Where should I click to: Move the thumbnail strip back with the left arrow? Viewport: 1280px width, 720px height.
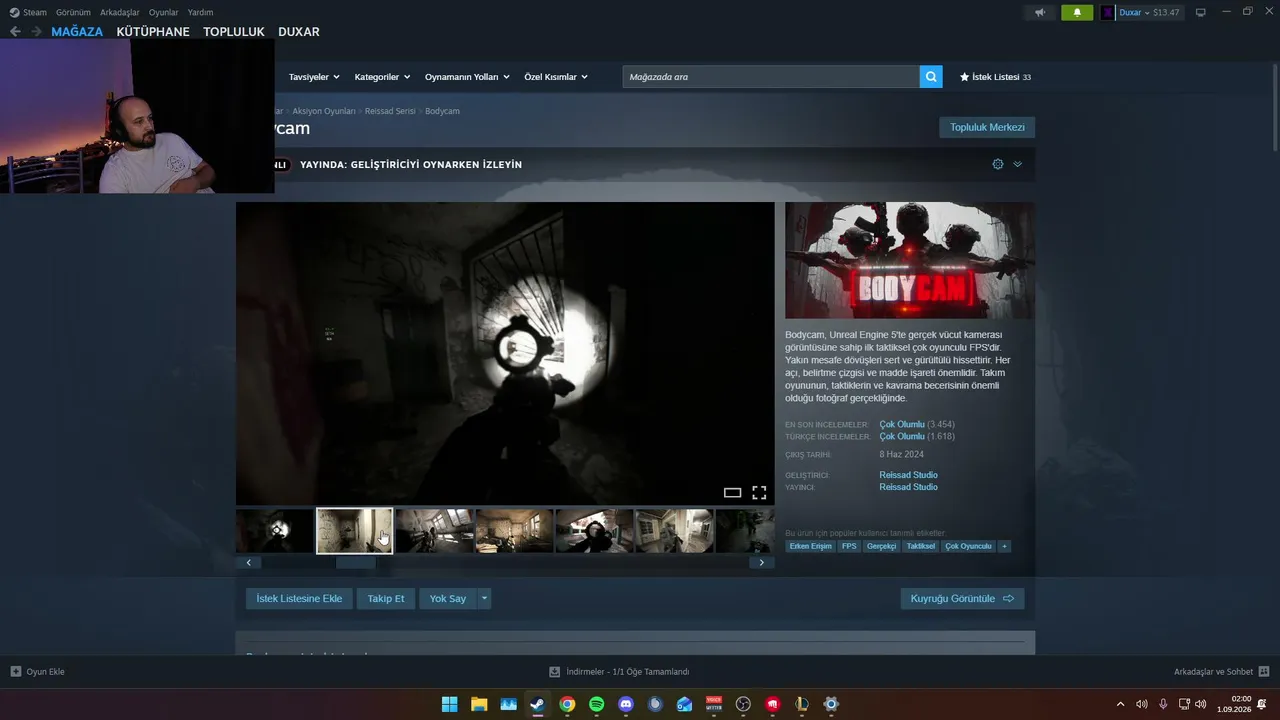tap(248, 562)
